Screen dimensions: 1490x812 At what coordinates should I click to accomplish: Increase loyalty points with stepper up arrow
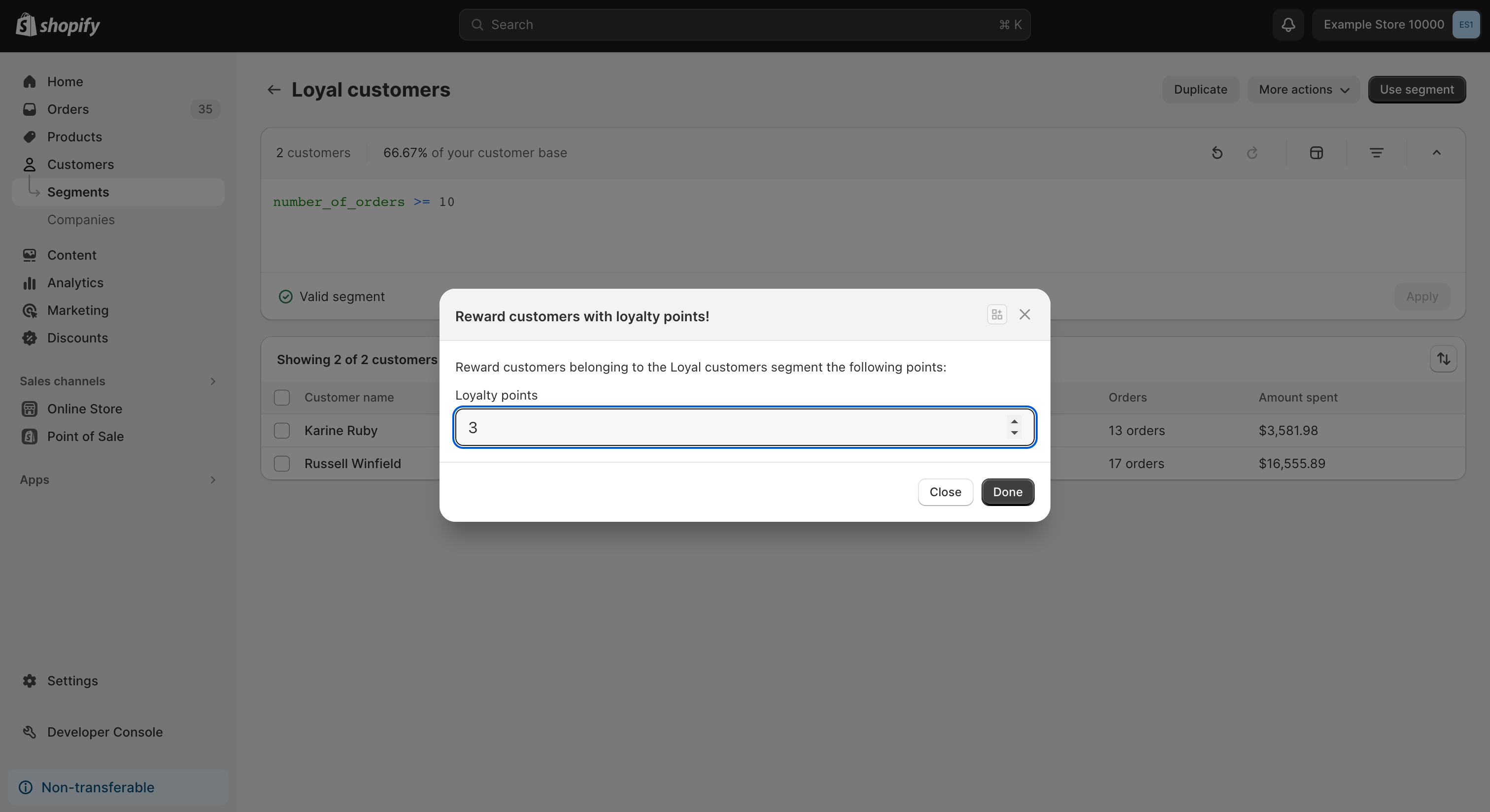tap(1014, 422)
